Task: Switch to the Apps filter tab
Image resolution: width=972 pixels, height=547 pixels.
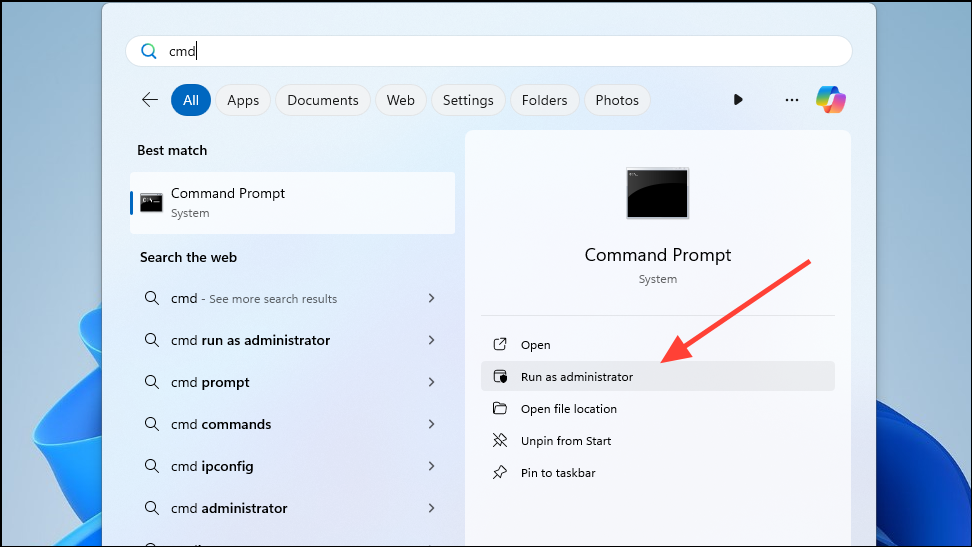Action: click(243, 100)
